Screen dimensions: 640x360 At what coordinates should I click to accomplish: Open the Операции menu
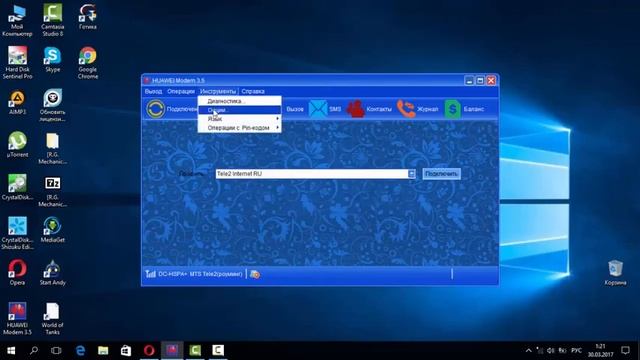point(181,91)
